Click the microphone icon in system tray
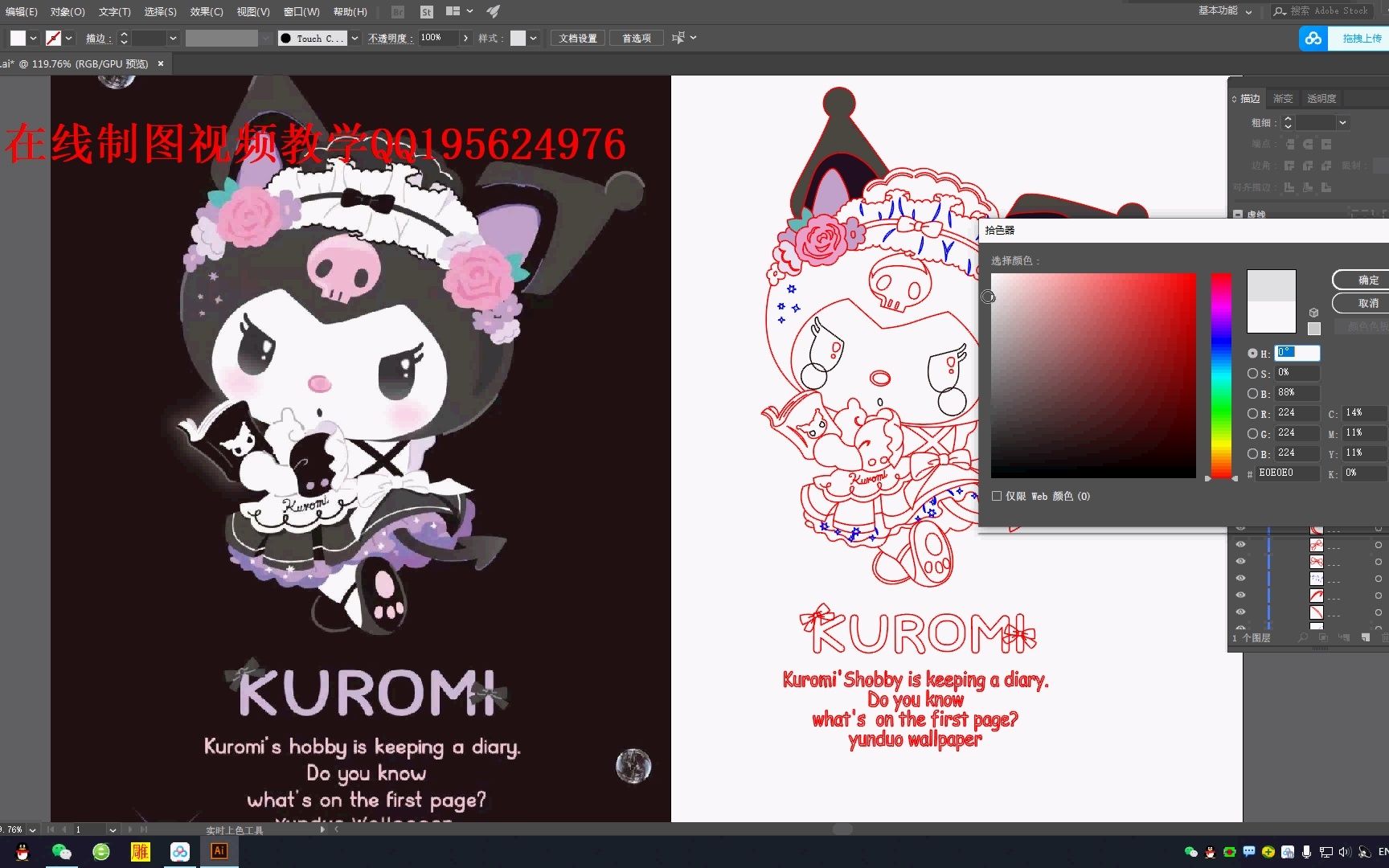The image size is (1389, 868). (x=1307, y=852)
